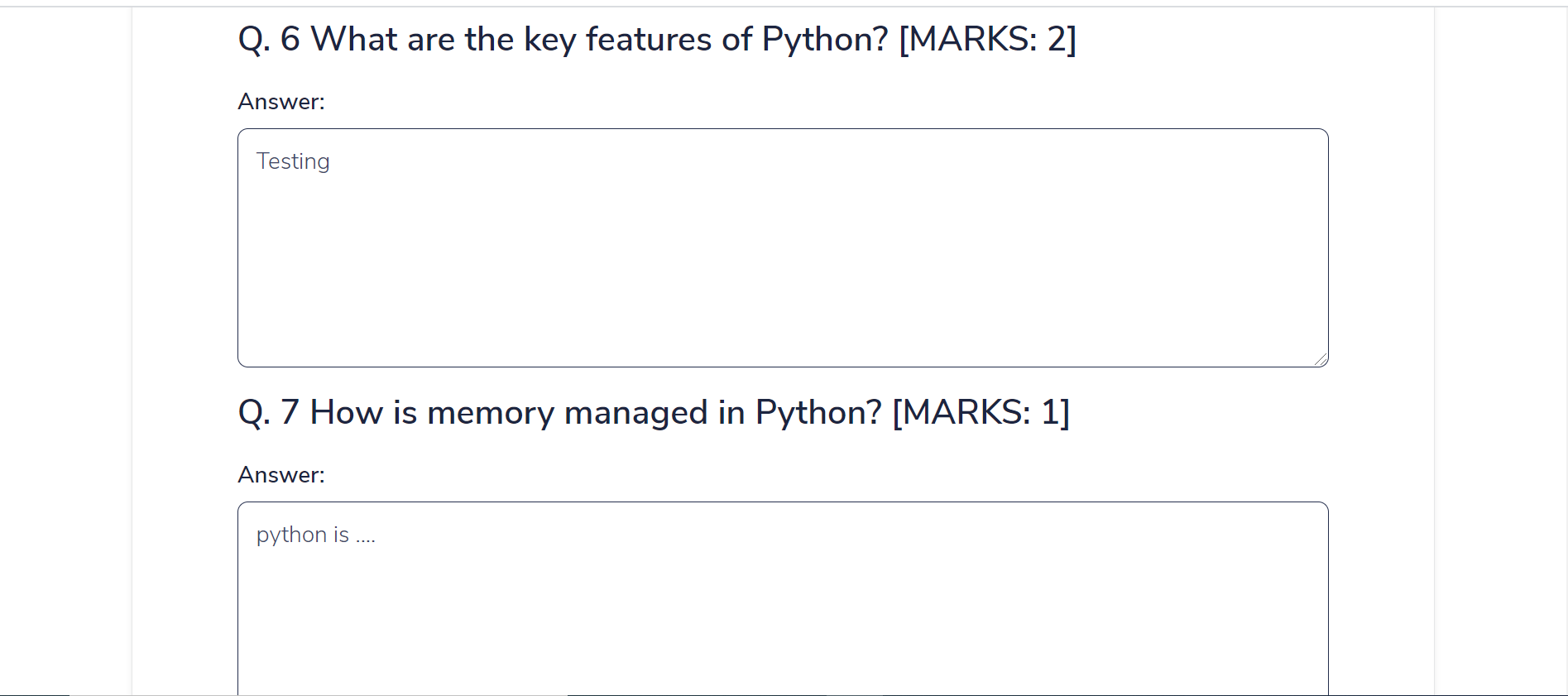Screen dimensions: 1568x696
Task: Click the word 'the' in Question 6 heading
Action: (x=489, y=40)
